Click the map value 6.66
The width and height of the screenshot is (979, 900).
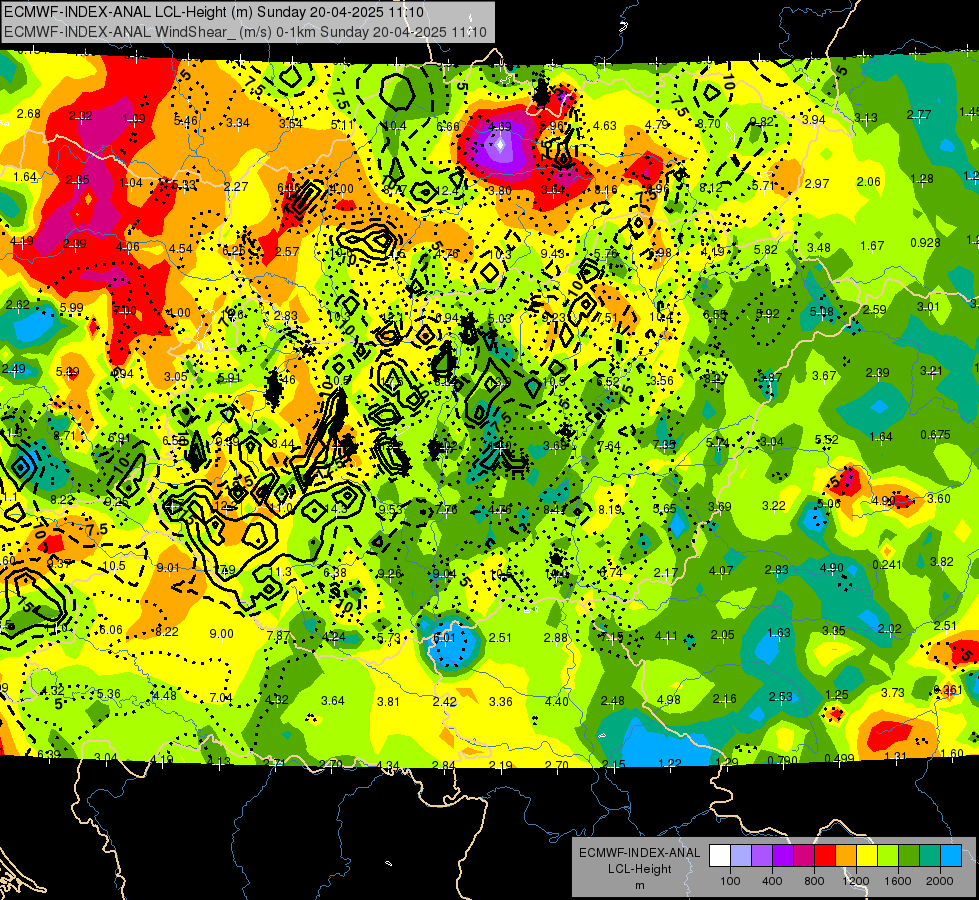click(448, 127)
